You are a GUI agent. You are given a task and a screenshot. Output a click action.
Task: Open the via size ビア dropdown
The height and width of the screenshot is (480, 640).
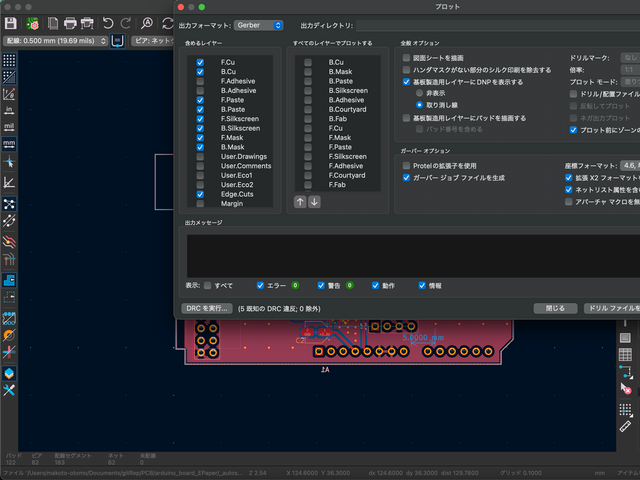tap(150, 41)
